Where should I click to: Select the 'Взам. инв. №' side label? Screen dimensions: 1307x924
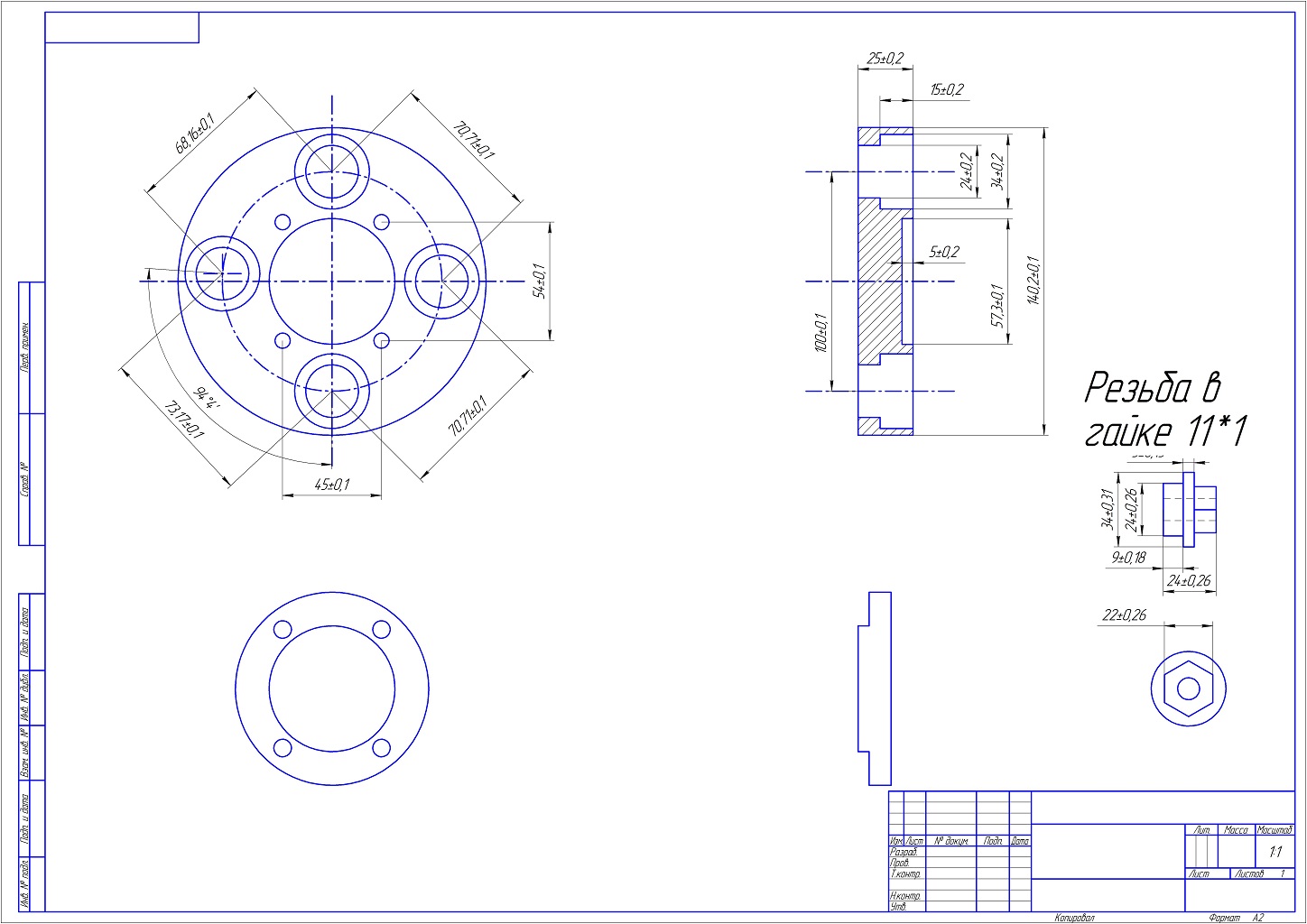tap(25, 753)
